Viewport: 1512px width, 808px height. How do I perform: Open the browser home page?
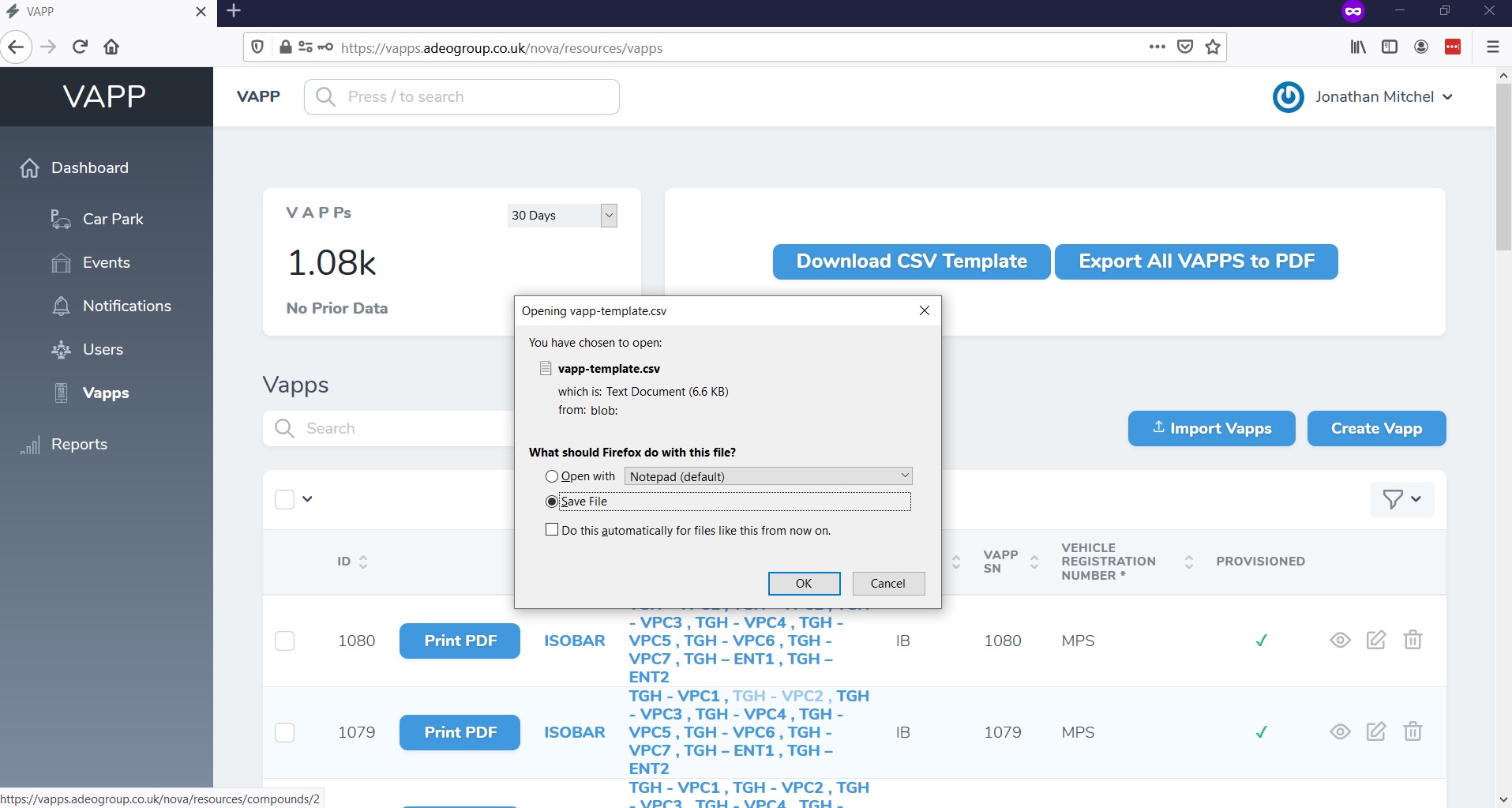tap(111, 47)
